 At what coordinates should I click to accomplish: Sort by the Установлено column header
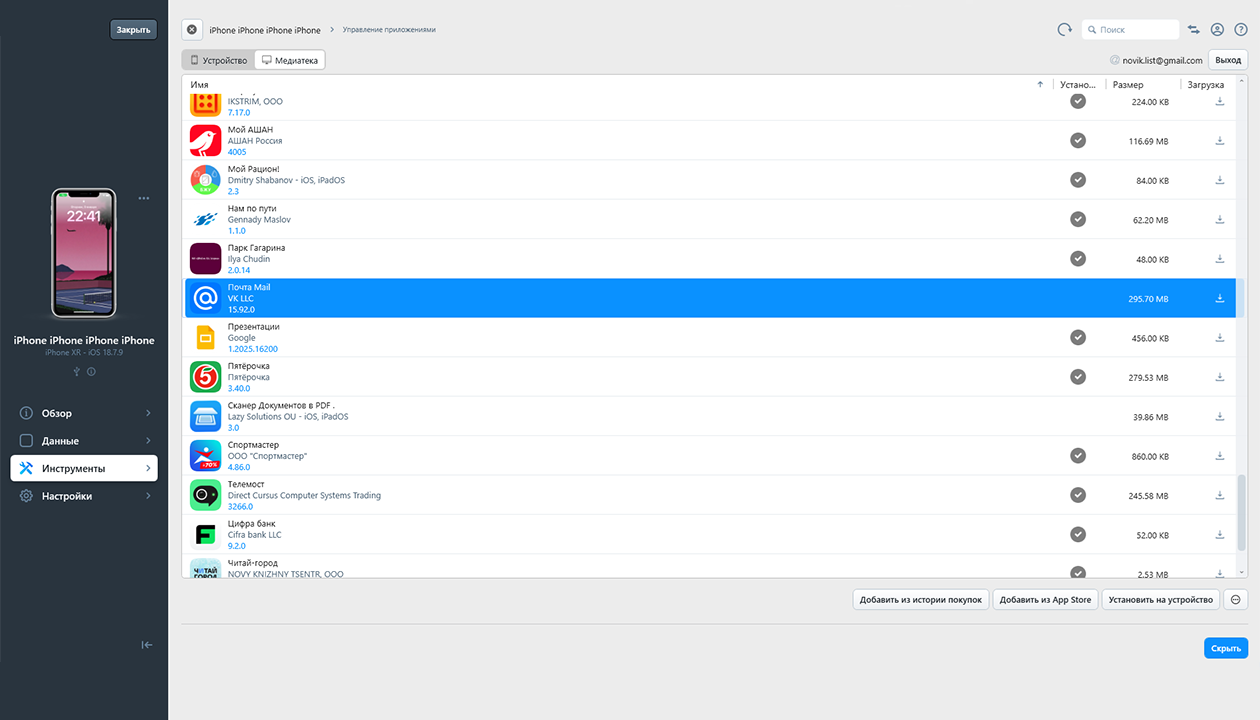(x=1078, y=85)
